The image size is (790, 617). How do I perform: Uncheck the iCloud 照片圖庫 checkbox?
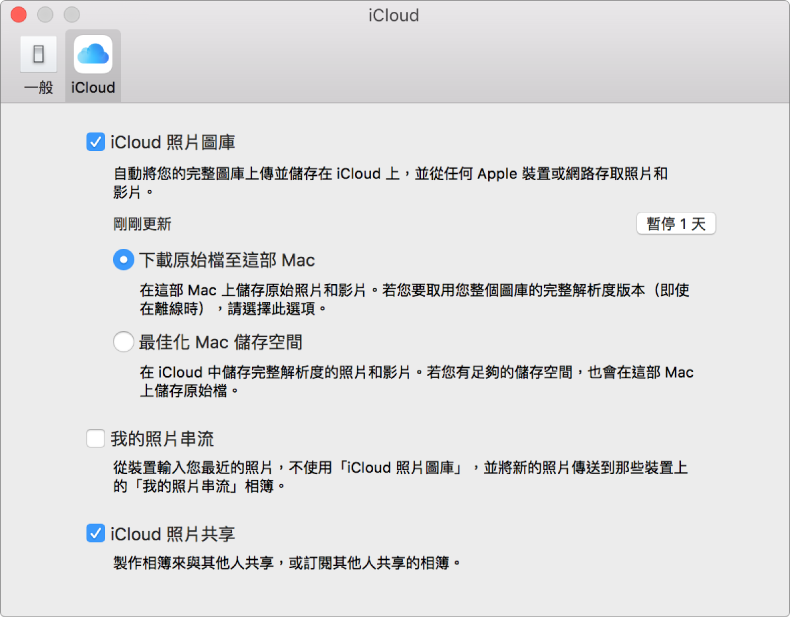click(96, 142)
